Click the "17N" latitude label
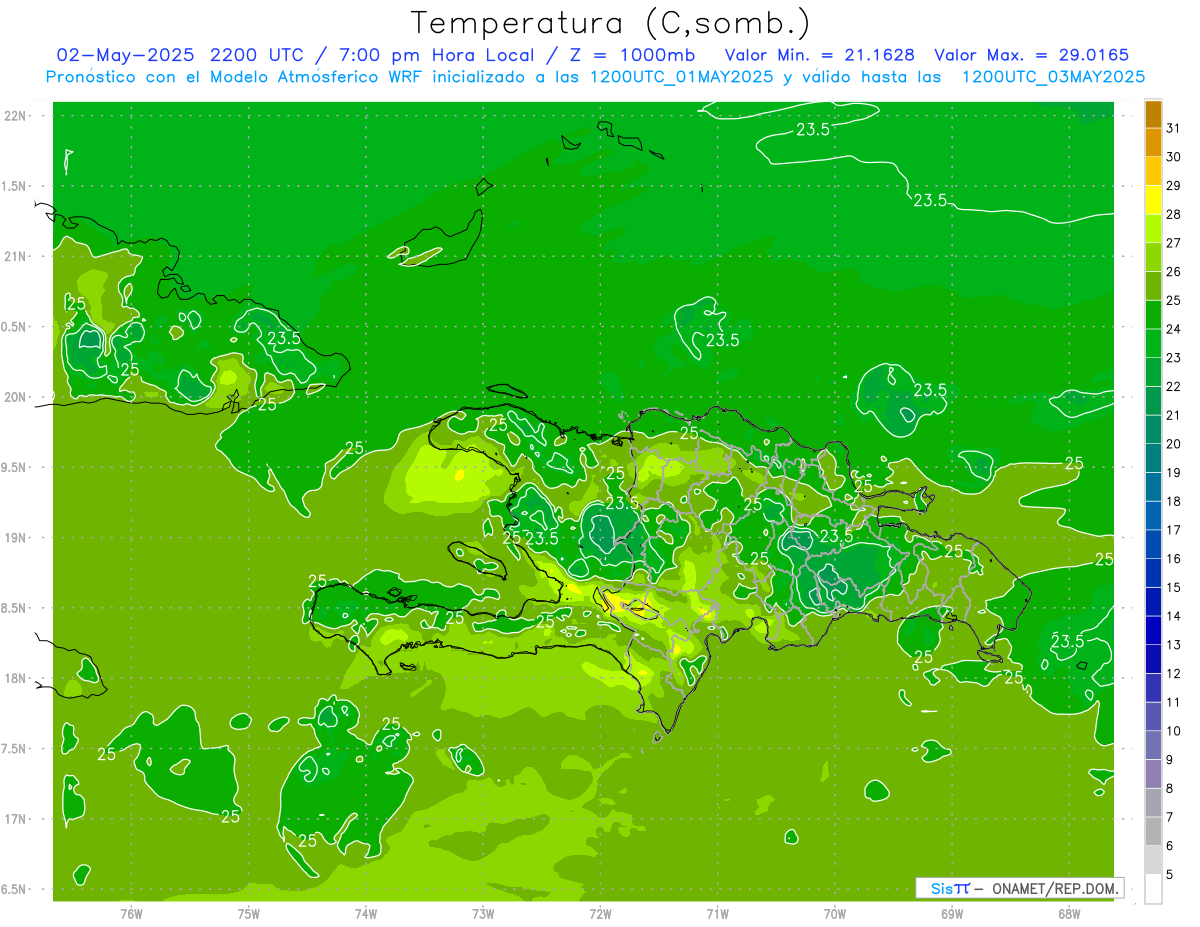This screenshot has height=927, width=1200. click(15, 819)
